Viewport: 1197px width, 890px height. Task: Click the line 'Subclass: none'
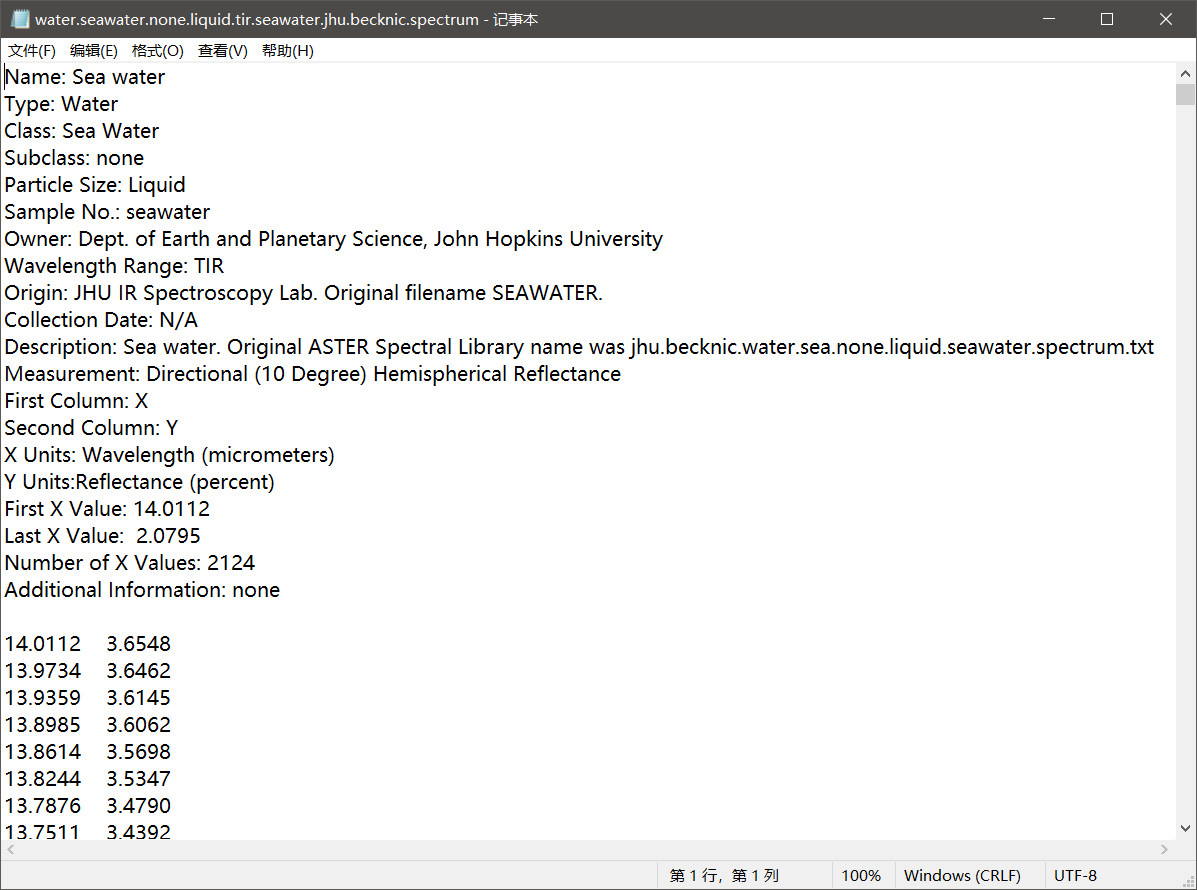pyautogui.click(x=74, y=158)
